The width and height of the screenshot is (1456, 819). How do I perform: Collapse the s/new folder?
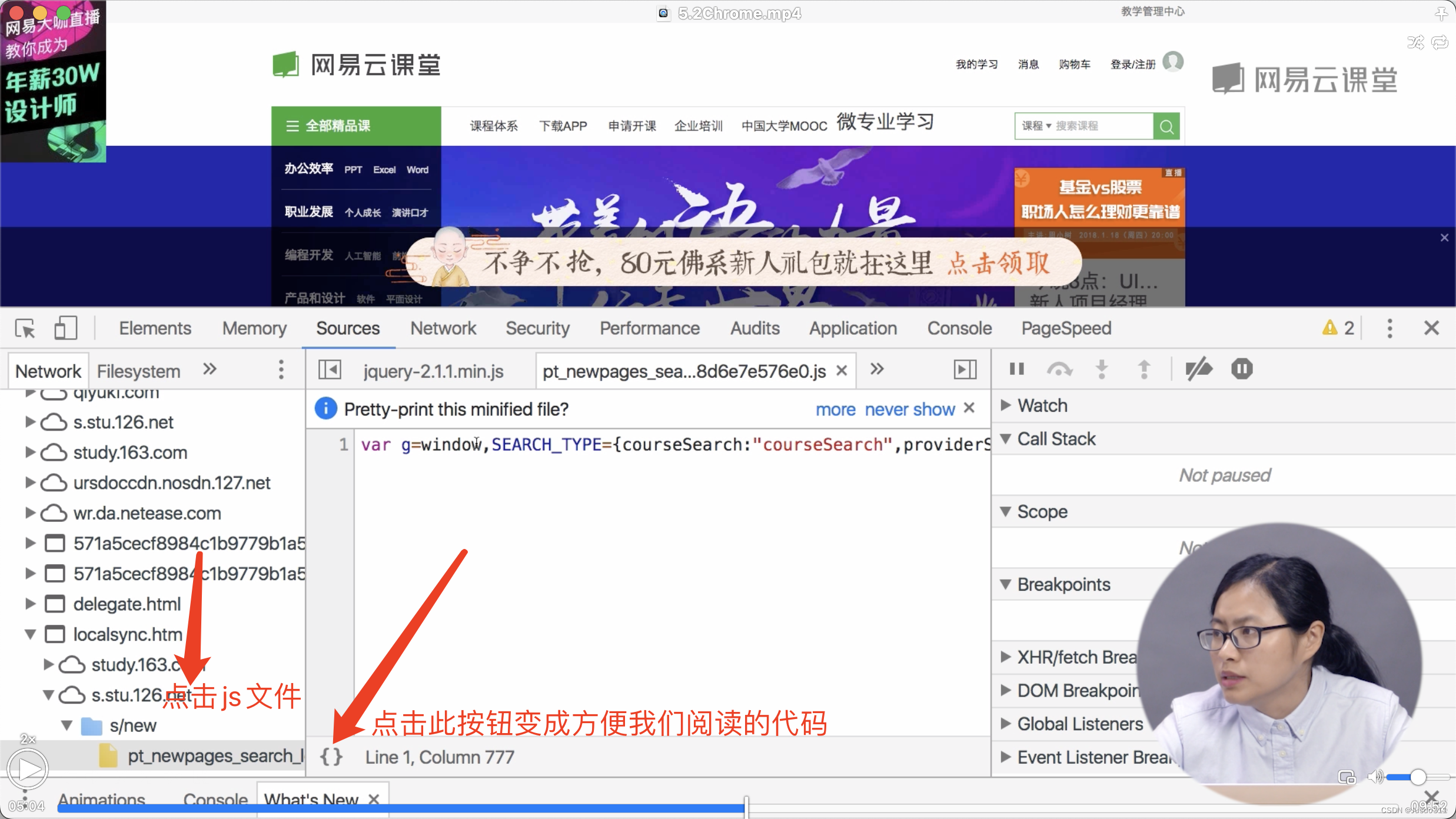tap(67, 725)
